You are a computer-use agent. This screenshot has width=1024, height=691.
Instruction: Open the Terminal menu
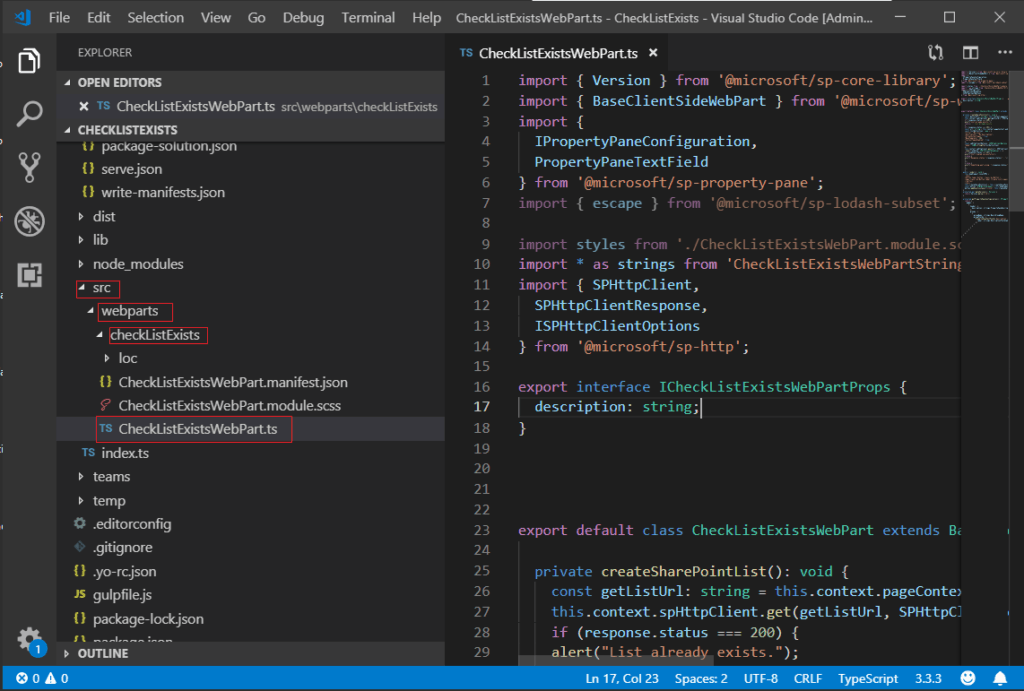(368, 18)
